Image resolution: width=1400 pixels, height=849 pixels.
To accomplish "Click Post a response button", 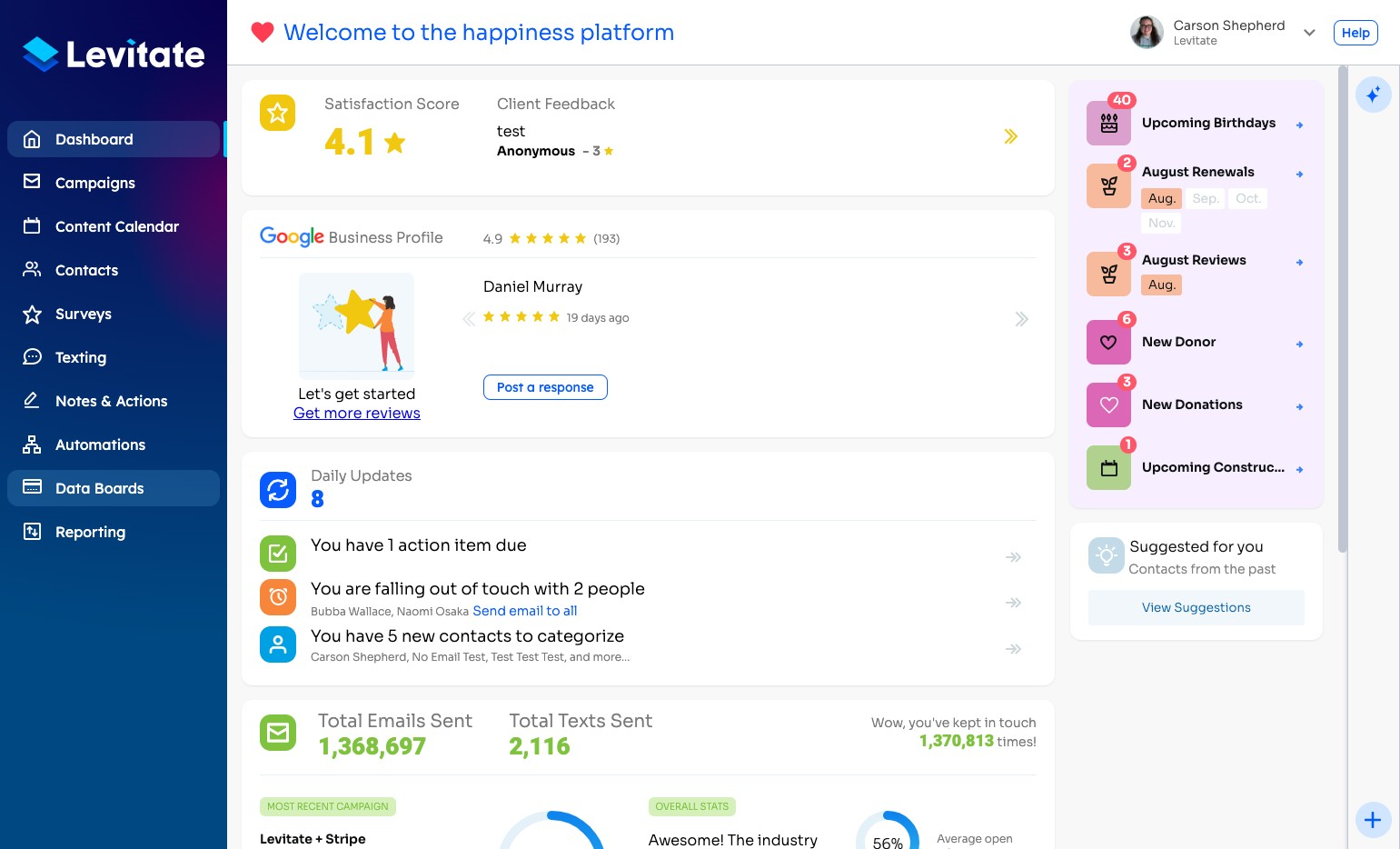I will [x=545, y=387].
